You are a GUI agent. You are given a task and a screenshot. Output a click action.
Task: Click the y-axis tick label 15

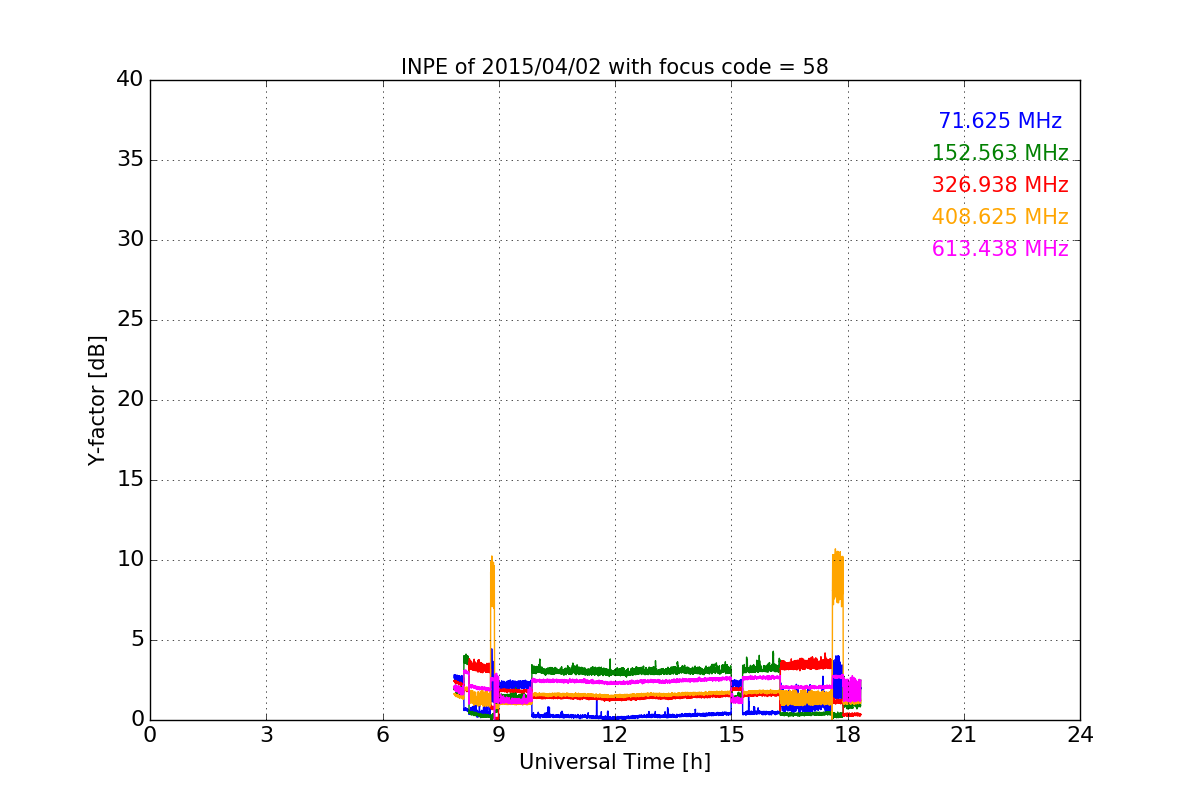click(130, 480)
